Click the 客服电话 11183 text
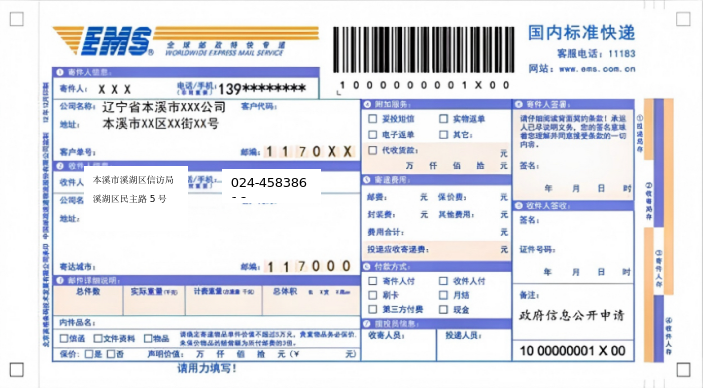 (596, 54)
